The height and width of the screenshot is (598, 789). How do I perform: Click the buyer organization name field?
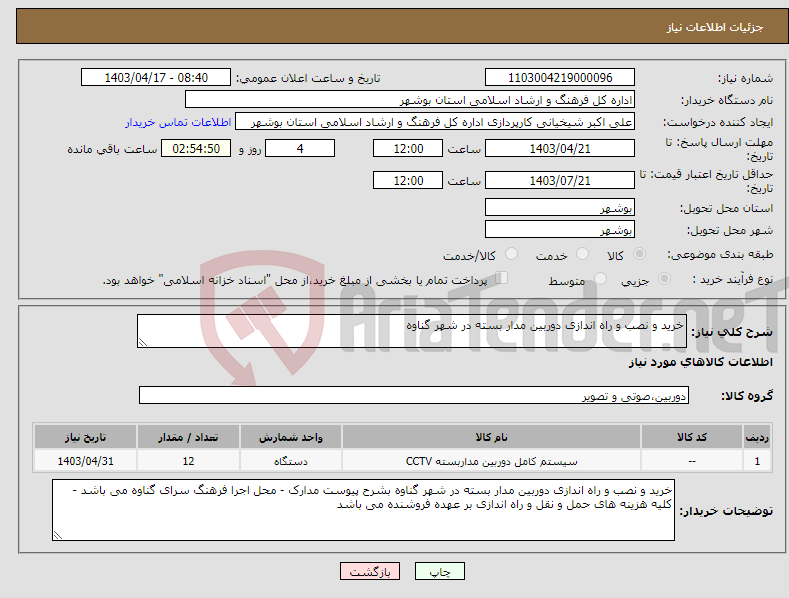coord(410,100)
